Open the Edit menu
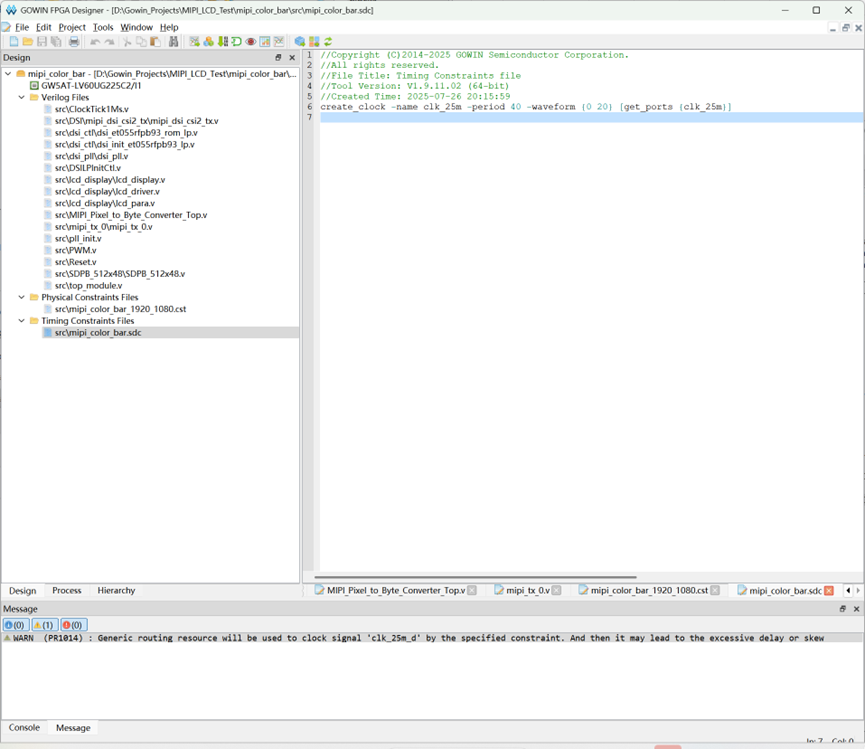Viewport: 865px width, 749px height. pos(44,27)
